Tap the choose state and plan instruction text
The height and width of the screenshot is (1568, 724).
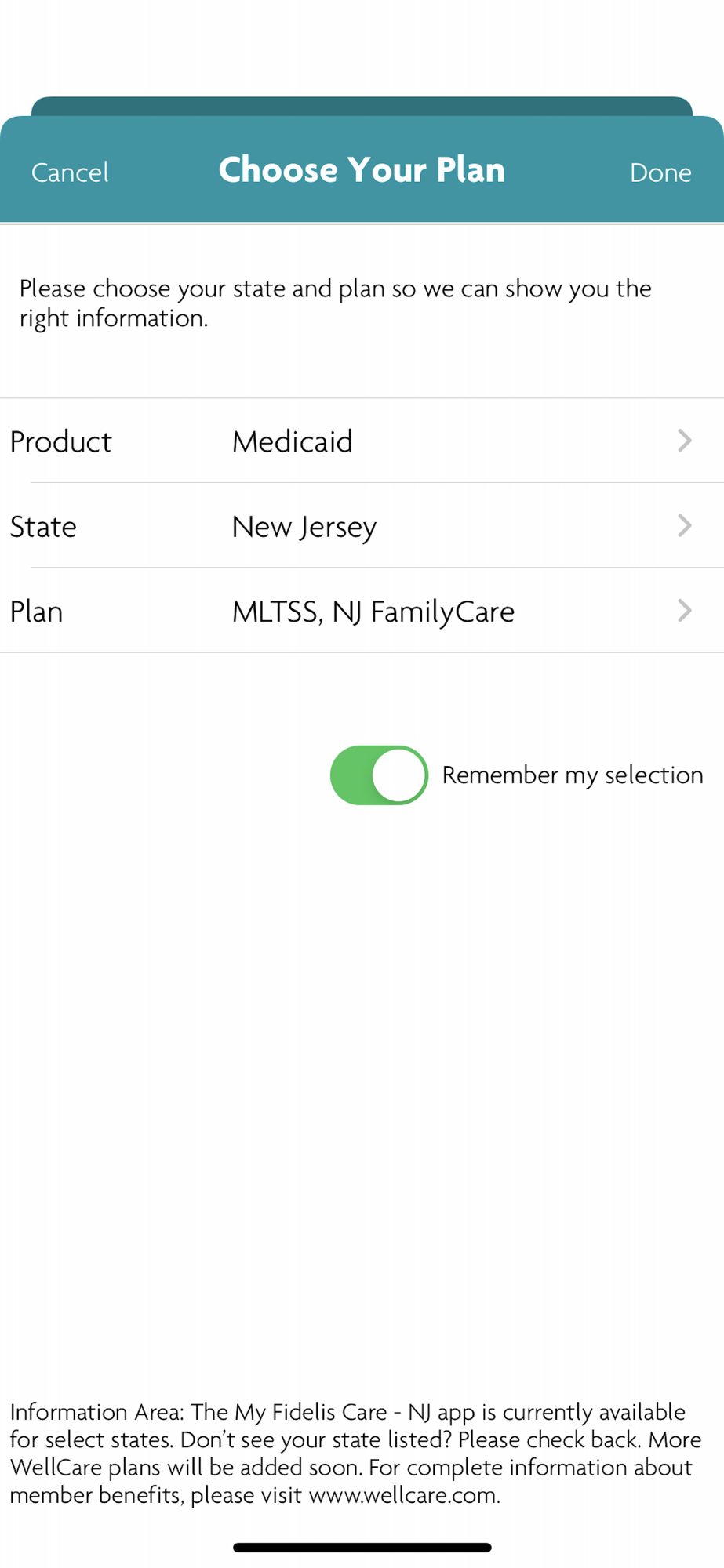point(336,303)
